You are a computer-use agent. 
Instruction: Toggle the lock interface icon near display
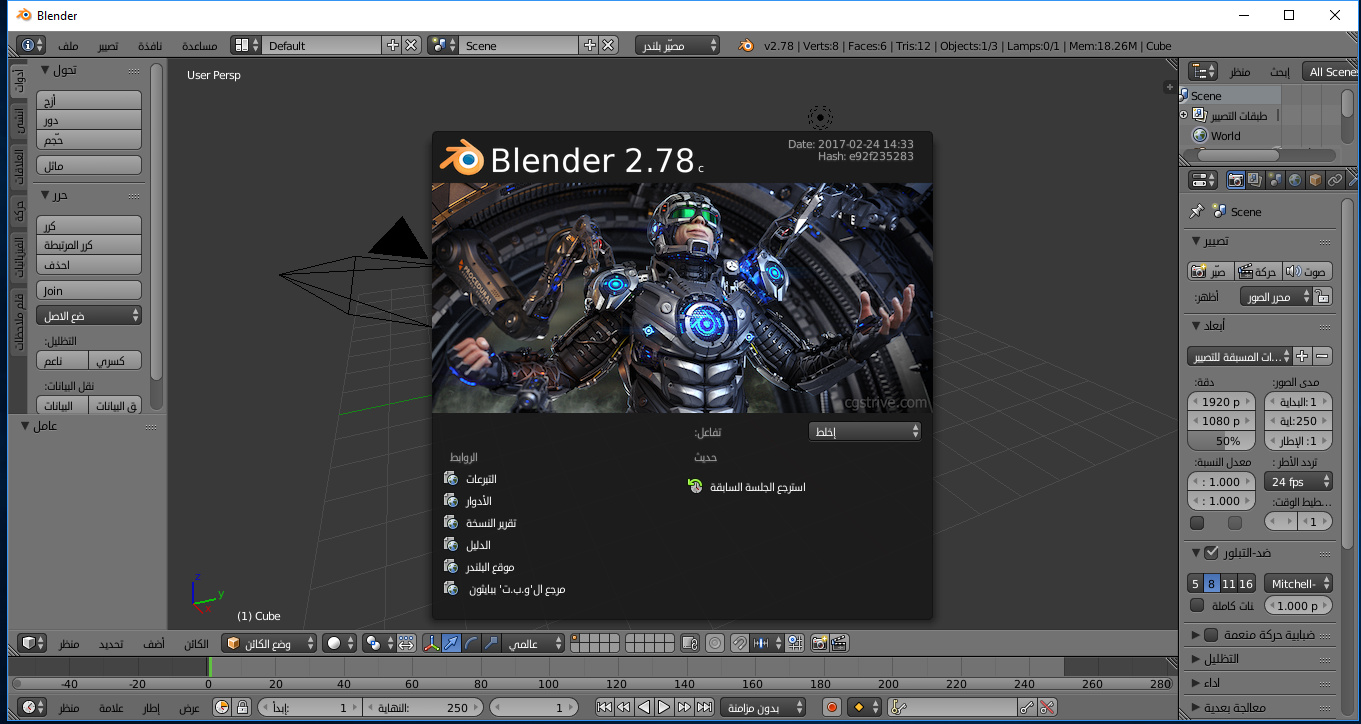[1323, 297]
